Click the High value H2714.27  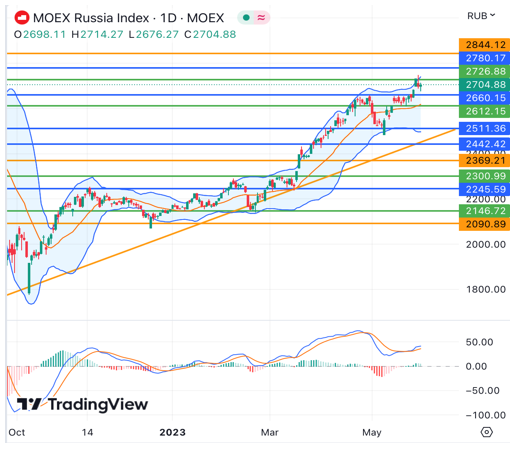click(97, 34)
